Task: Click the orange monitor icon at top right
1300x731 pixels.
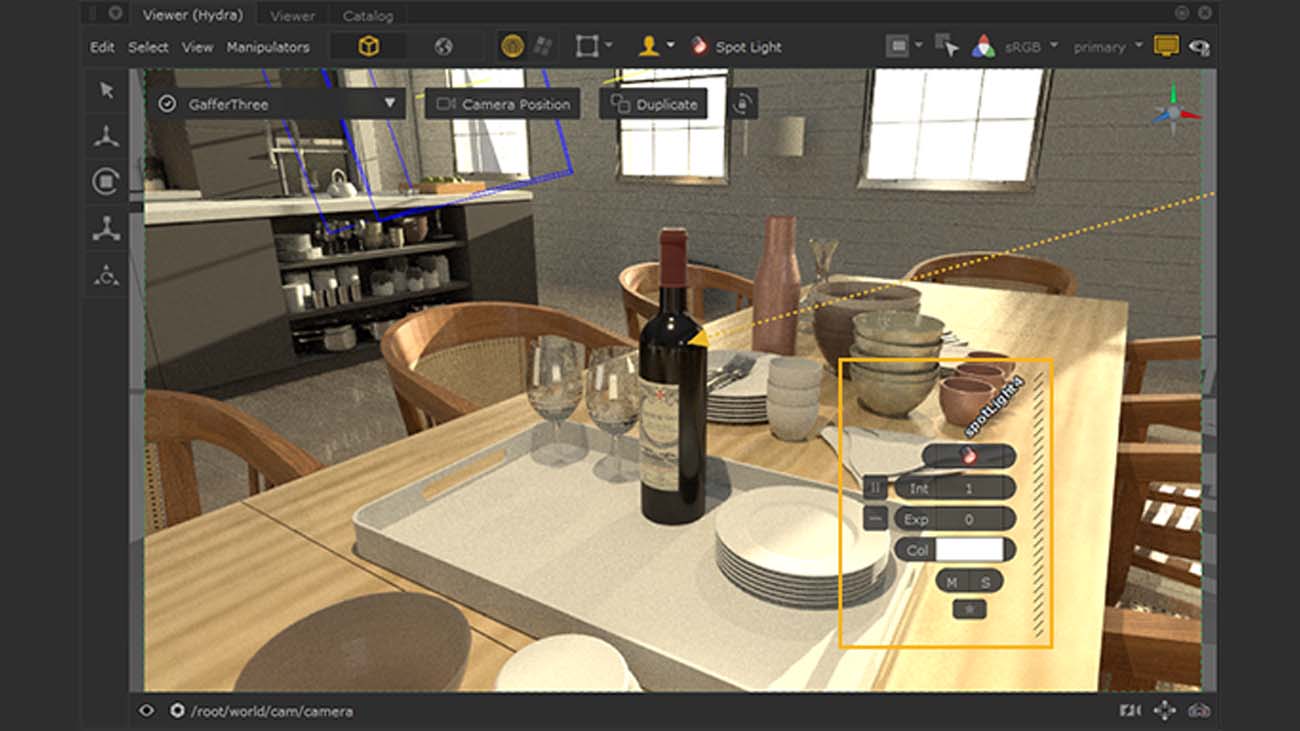Action: point(1165,46)
